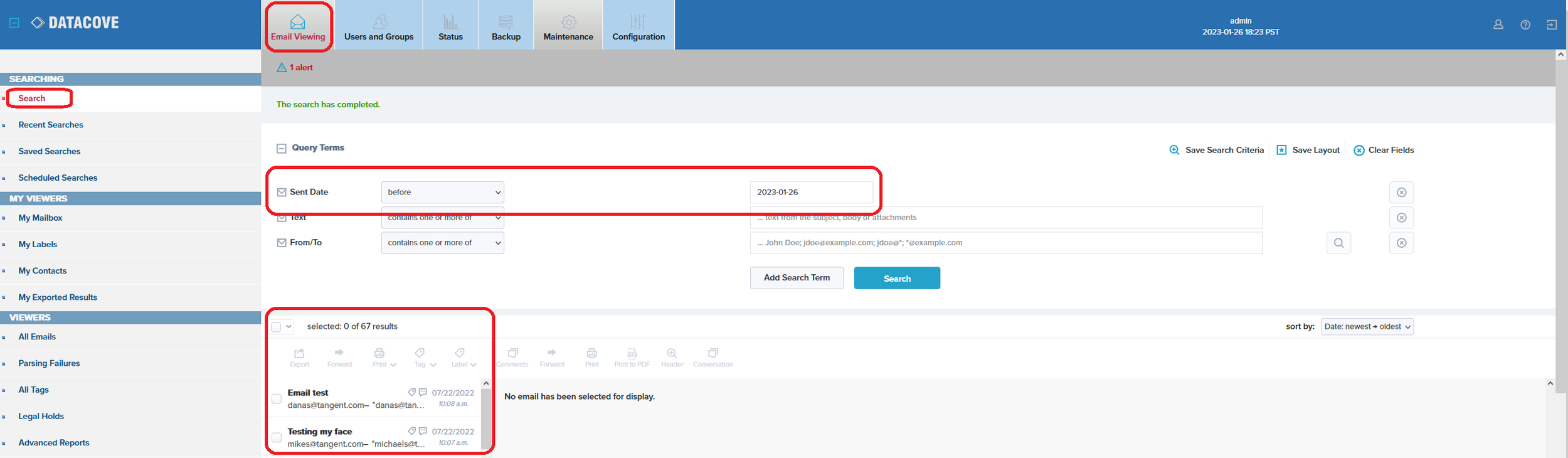Screen dimensions: 1568x458
Task: Click the user profile icon in header
Action: [x=1498, y=24]
